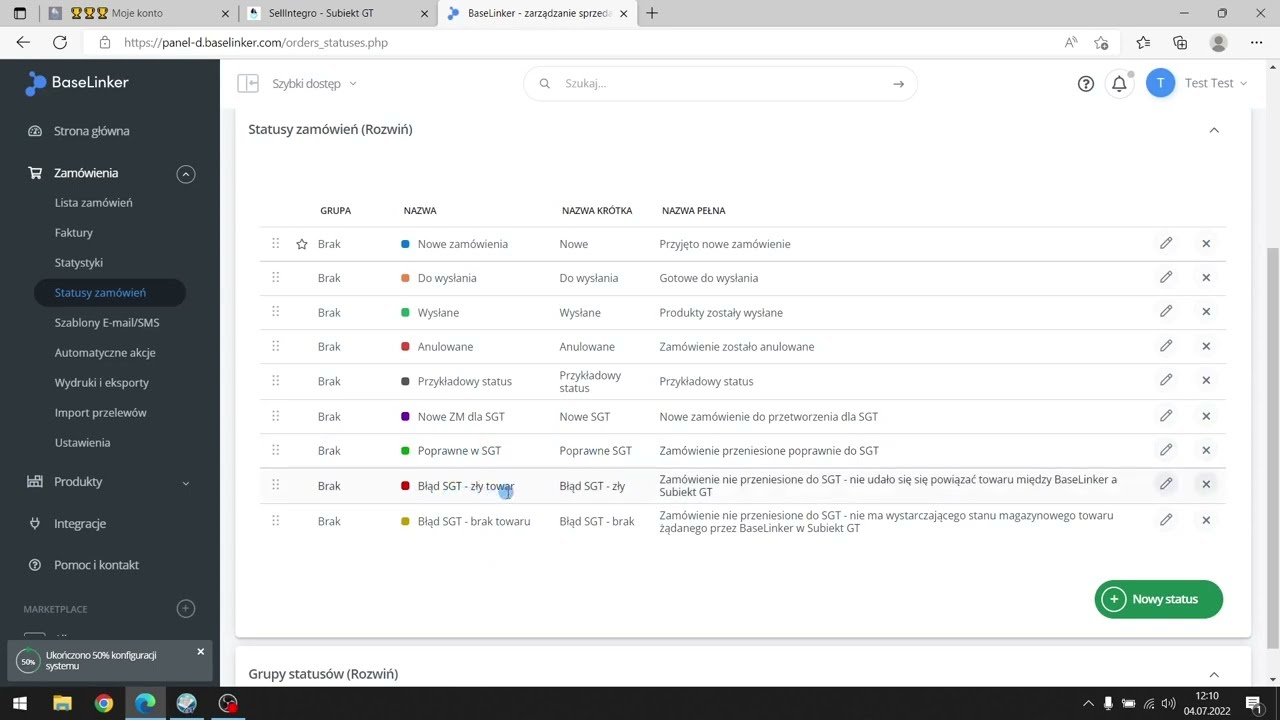Open Faktury in sidebar

(x=73, y=232)
